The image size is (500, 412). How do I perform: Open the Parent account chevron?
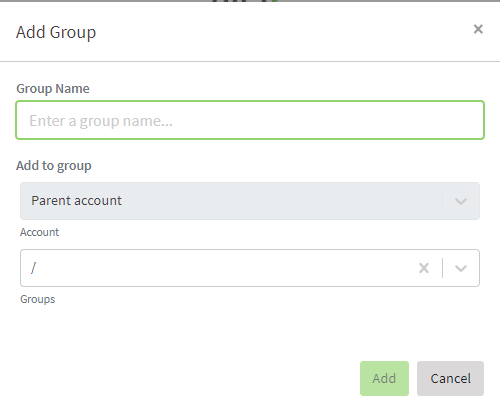click(461, 201)
